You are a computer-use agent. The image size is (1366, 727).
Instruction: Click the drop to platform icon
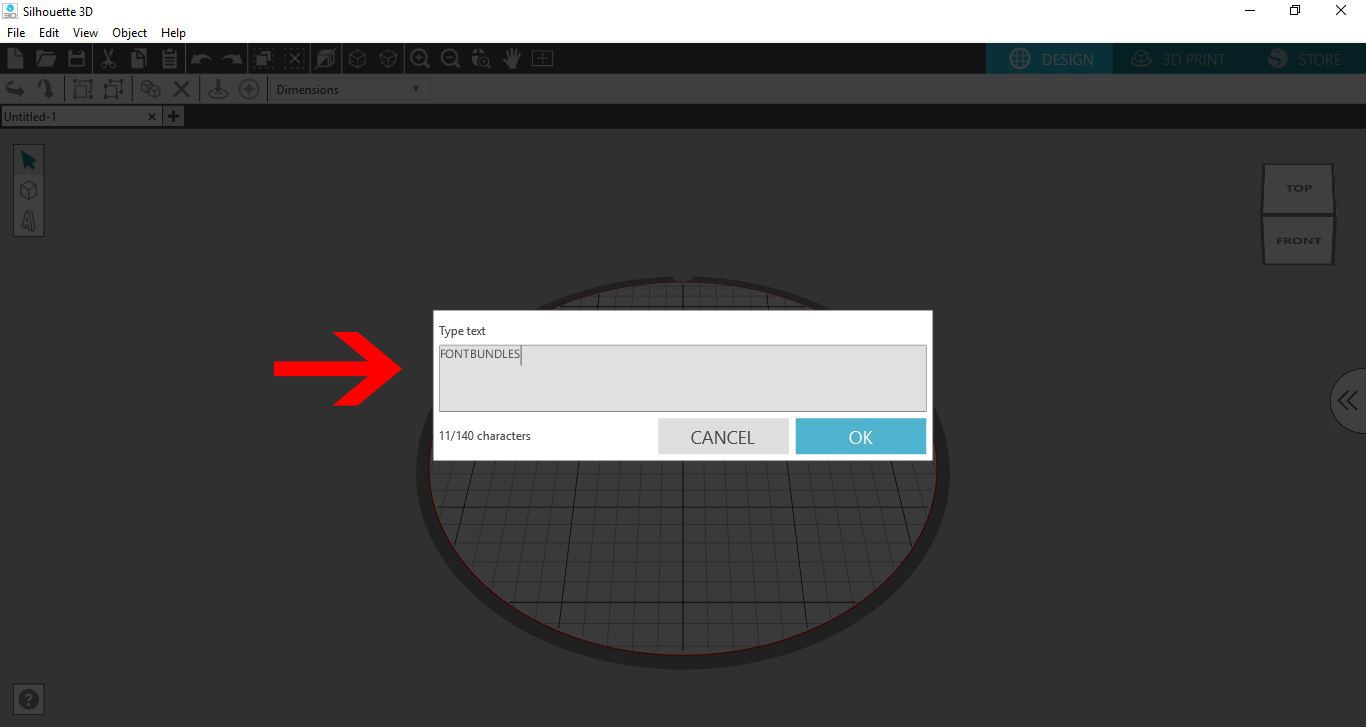218,89
